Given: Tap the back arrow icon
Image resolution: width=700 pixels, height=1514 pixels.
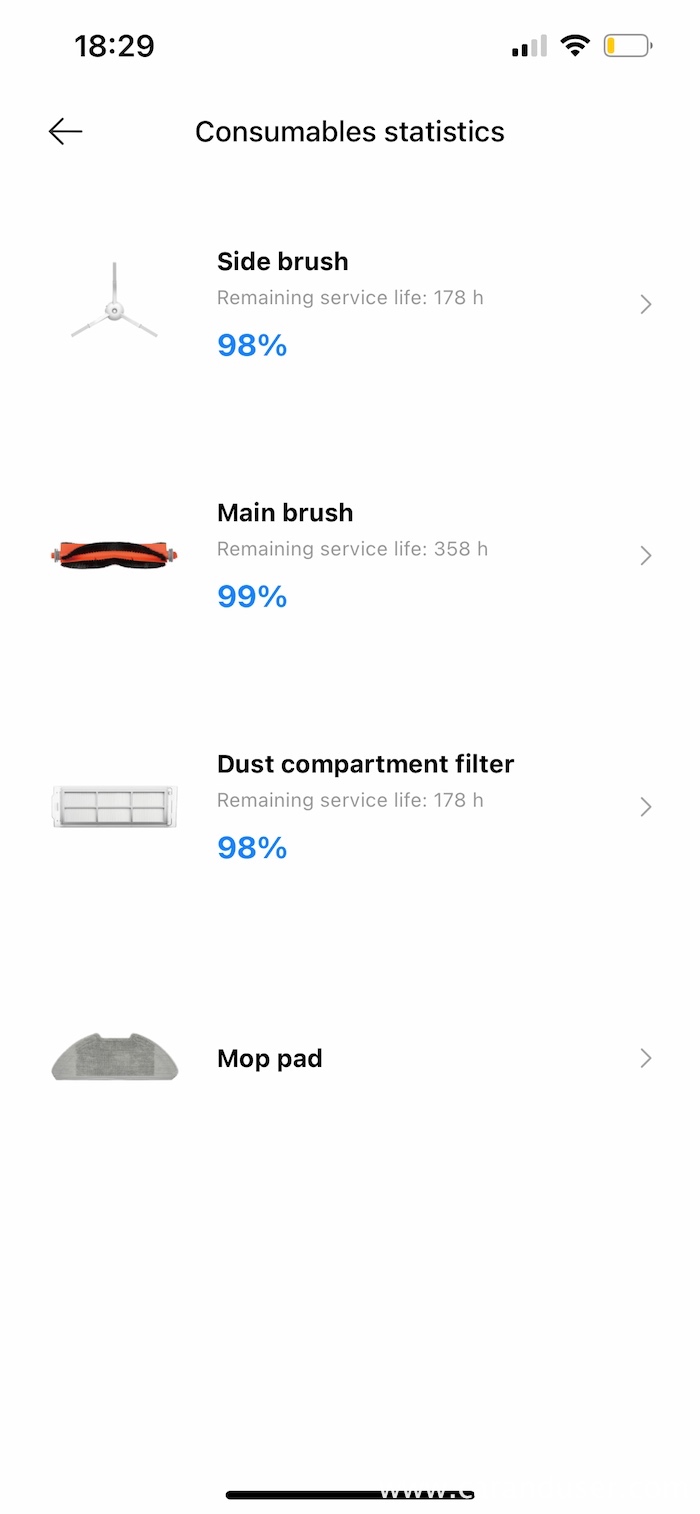Looking at the screenshot, I should tap(65, 131).
